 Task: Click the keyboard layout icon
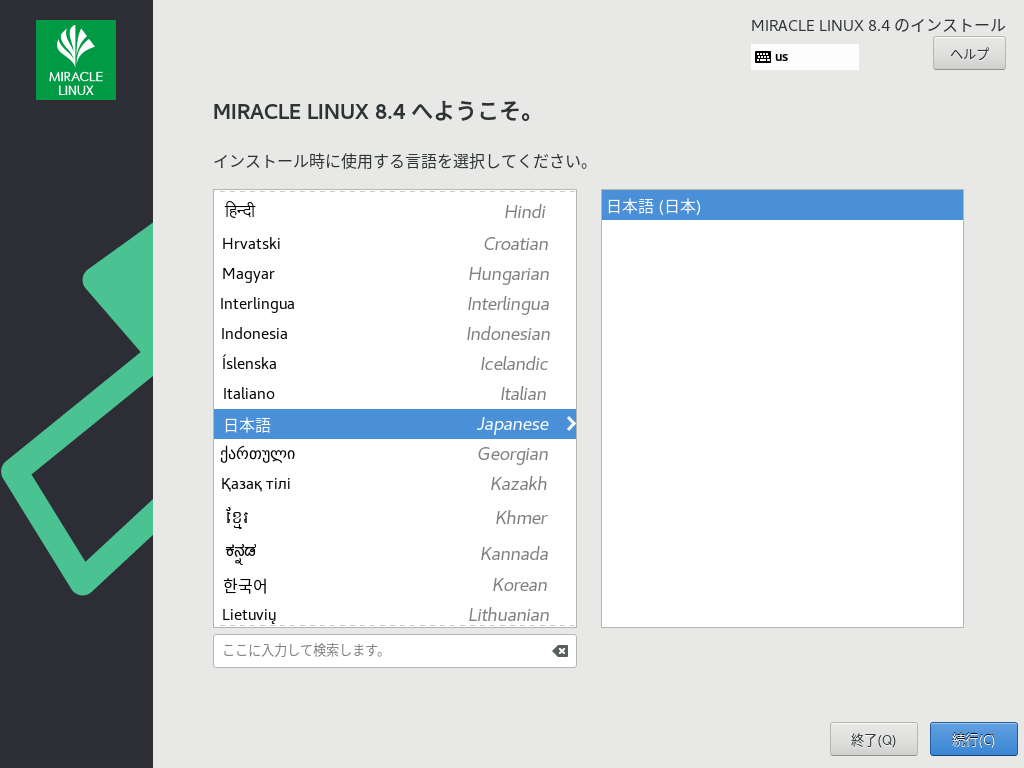pos(763,57)
